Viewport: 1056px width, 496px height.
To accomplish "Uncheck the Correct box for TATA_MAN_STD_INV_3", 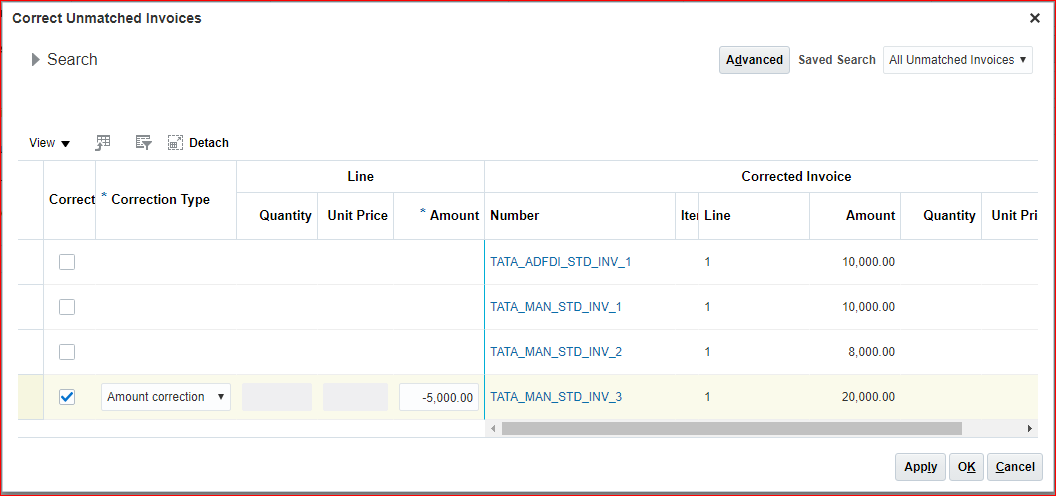I will pyautogui.click(x=67, y=397).
